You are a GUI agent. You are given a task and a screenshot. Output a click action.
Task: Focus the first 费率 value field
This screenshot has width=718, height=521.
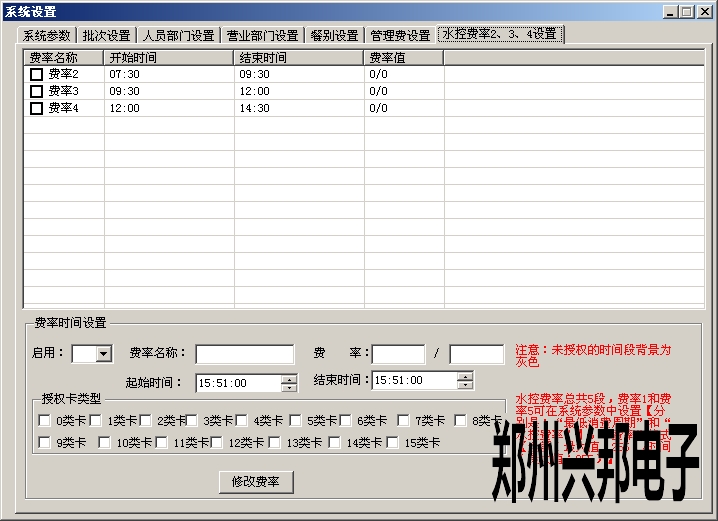coord(398,354)
